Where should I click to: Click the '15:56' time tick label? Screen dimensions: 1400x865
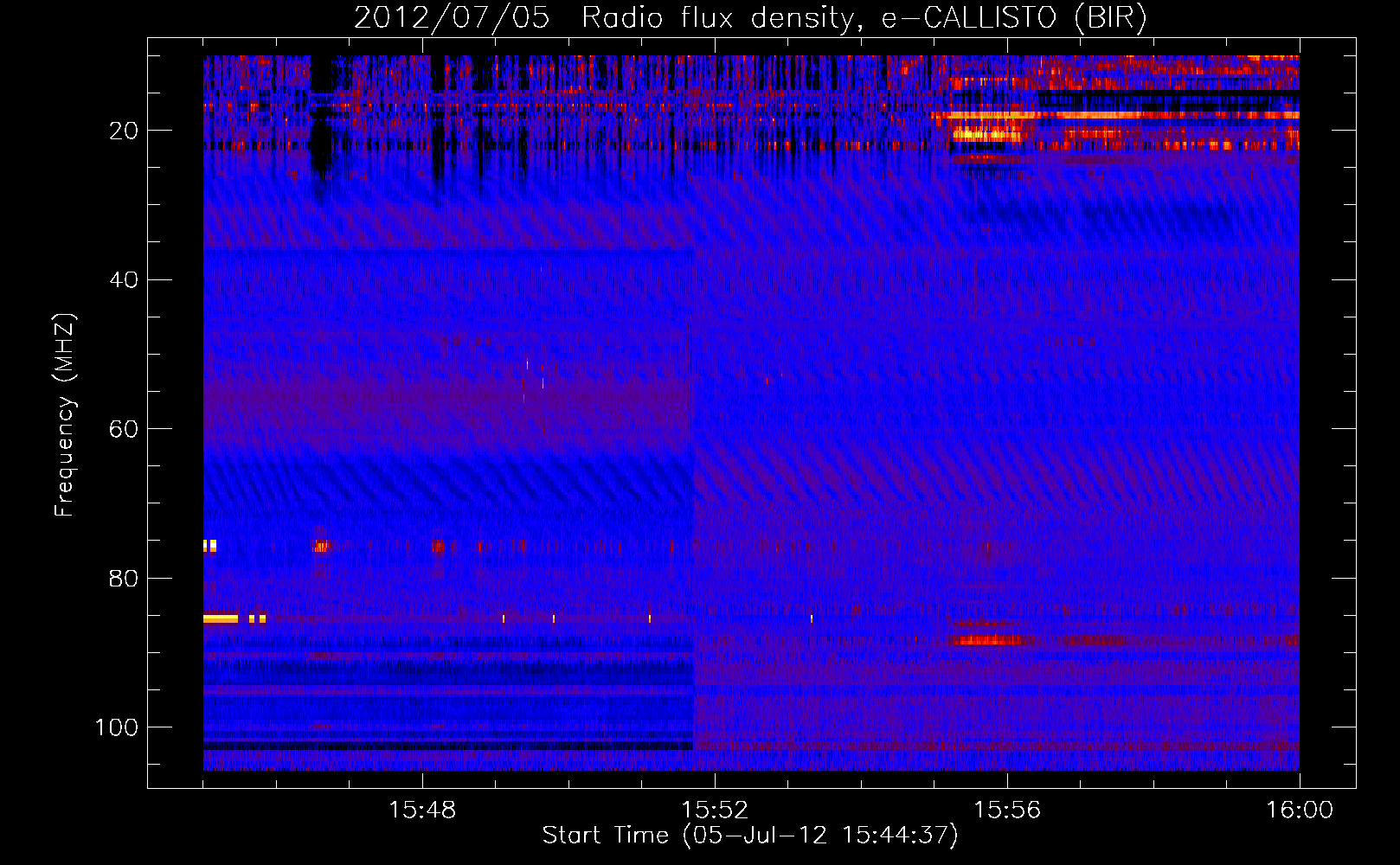1007,811
